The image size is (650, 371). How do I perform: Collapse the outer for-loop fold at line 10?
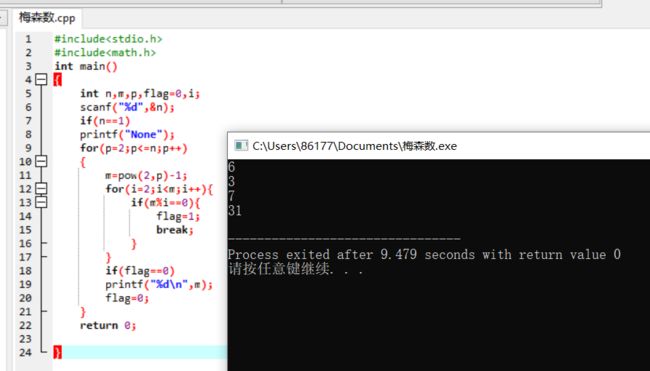pyautogui.click(x=41, y=161)
